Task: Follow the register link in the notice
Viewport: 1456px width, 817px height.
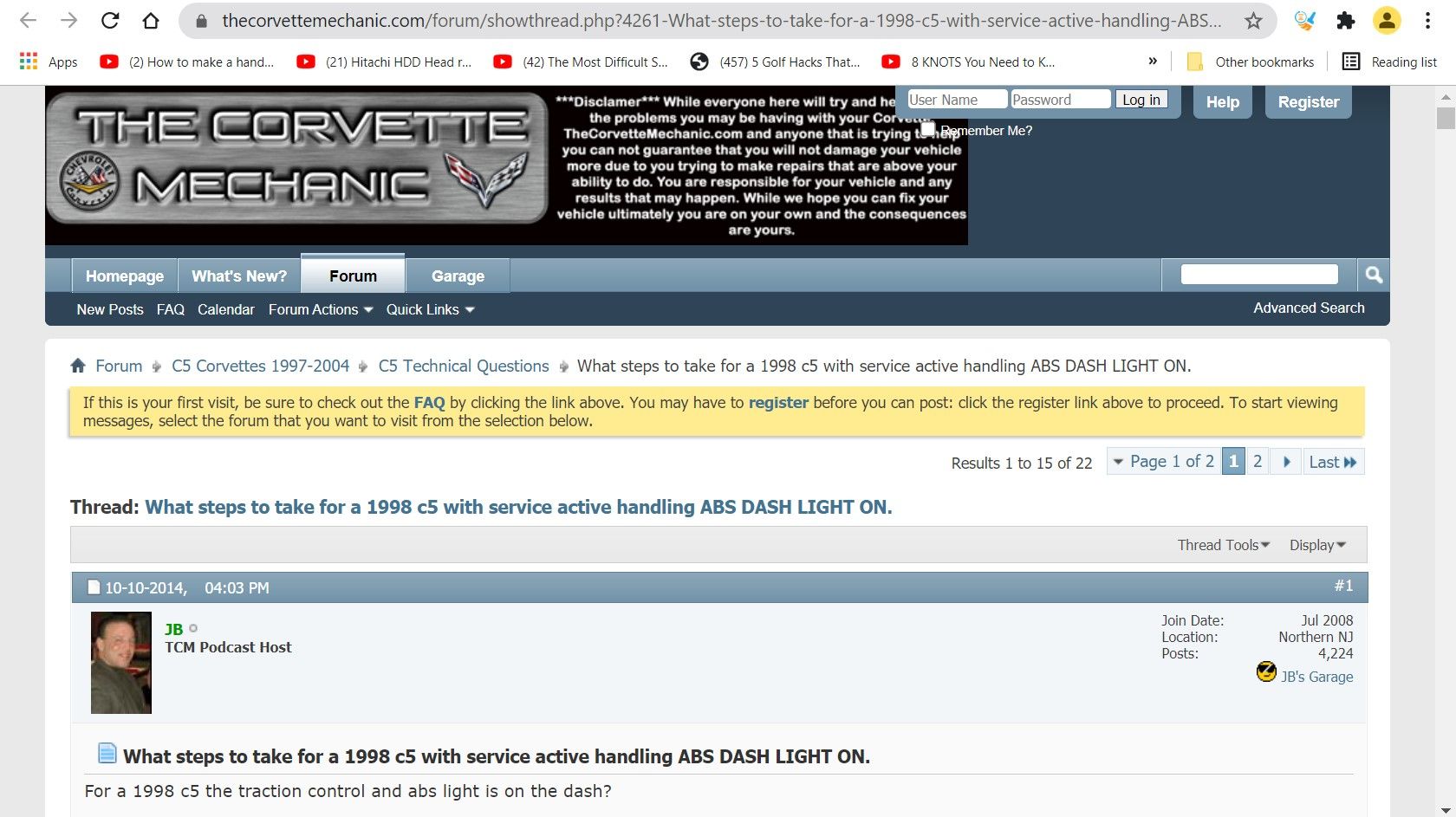Action: (x=777, y=402)
